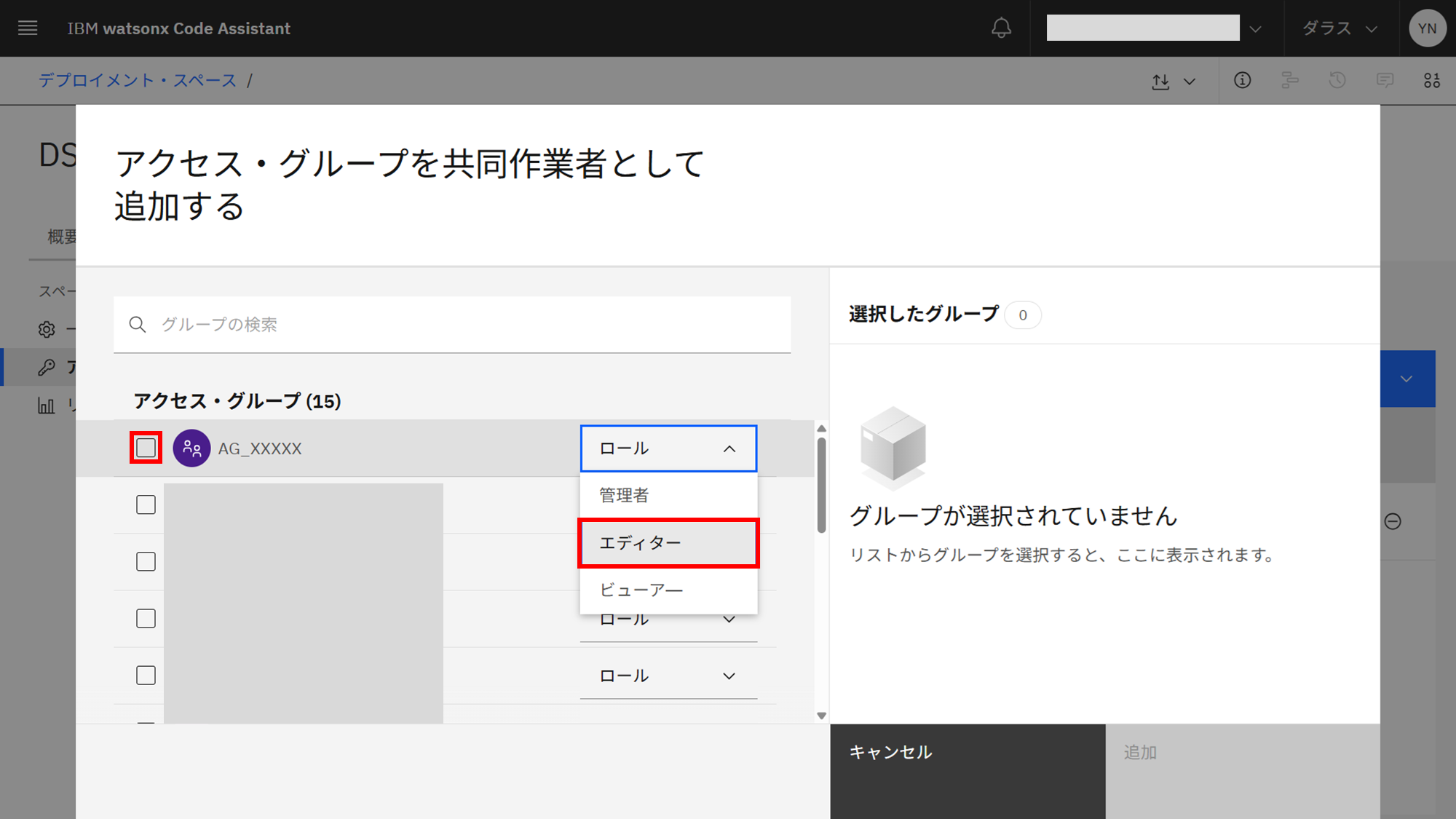Open the bottom row ロール dropdown
The height and width of the screenshot is (819, 1456).
(x=668, y=676)
